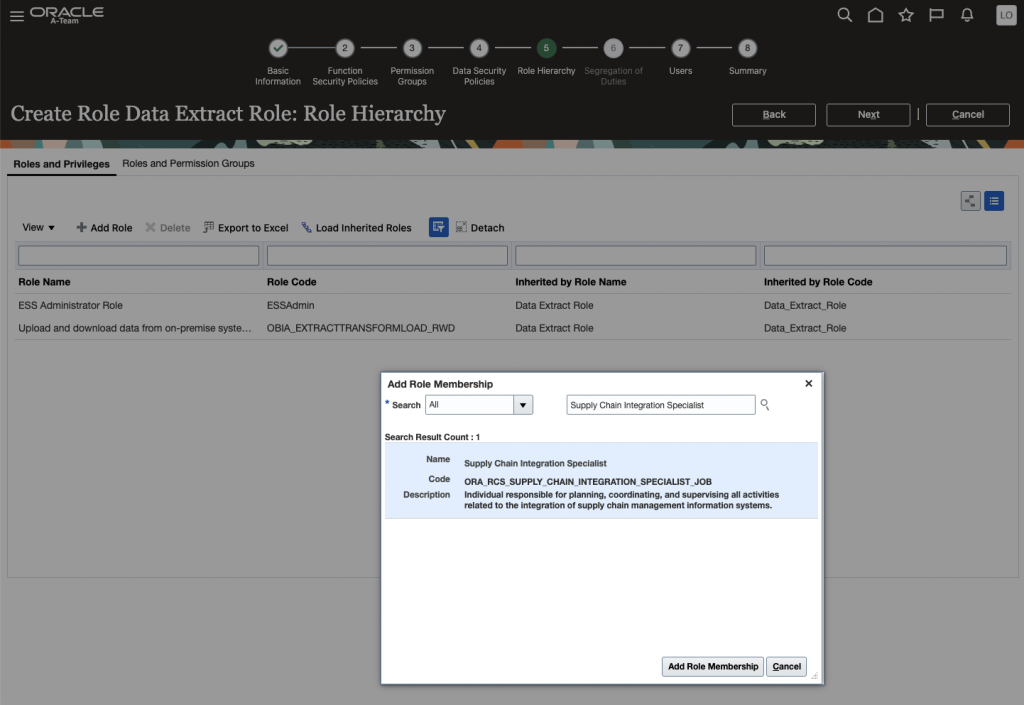This screenshot has height=705, width=1024.
Task: Click the Back button
Action: pos(774,114)
